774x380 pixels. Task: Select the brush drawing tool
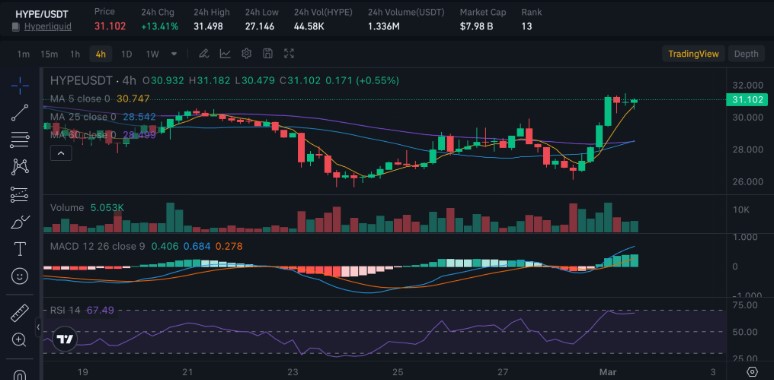point(20,223)
